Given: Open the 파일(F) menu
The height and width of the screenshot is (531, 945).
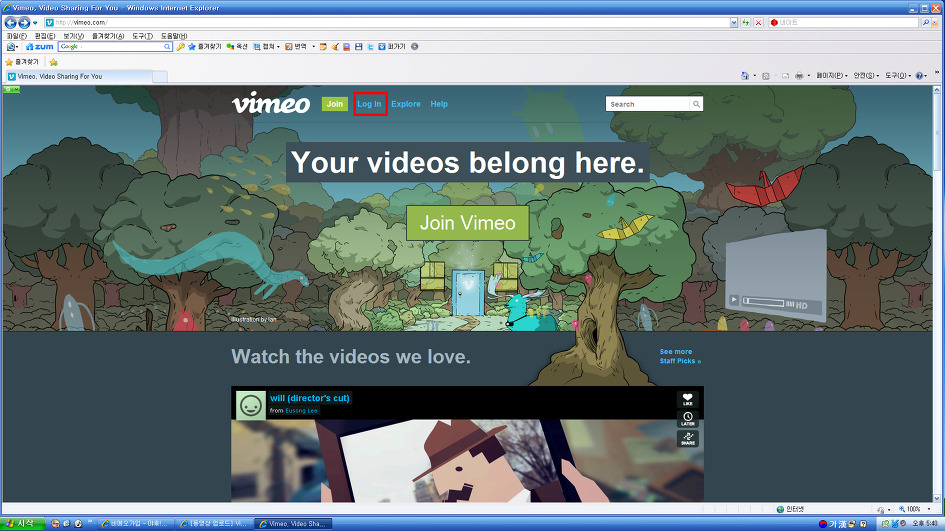Looking at the screenshot, I should click(x=16, y=36).
